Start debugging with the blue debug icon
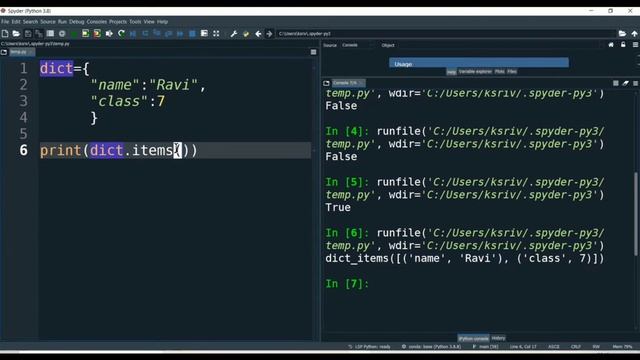This screenshot has height=360, width=640. click(133, 33)
